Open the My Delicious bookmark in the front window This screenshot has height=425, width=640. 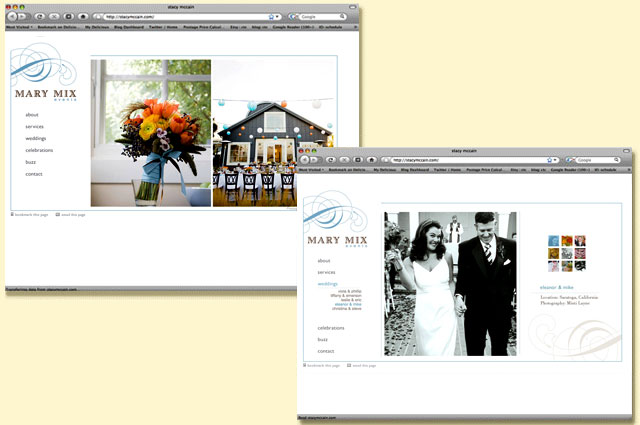click(x=385, y=169)
